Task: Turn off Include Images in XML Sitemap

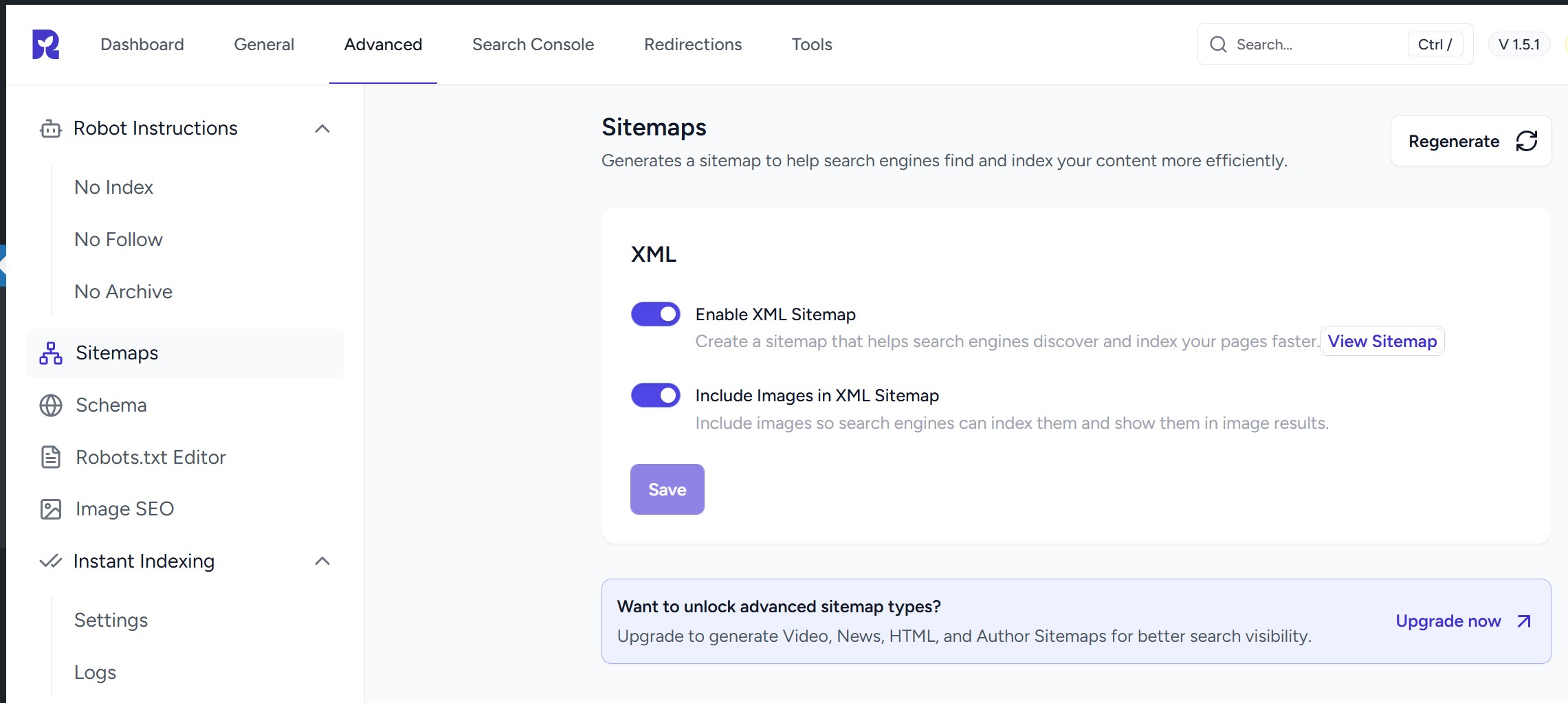Action: (x=656, y=395)
